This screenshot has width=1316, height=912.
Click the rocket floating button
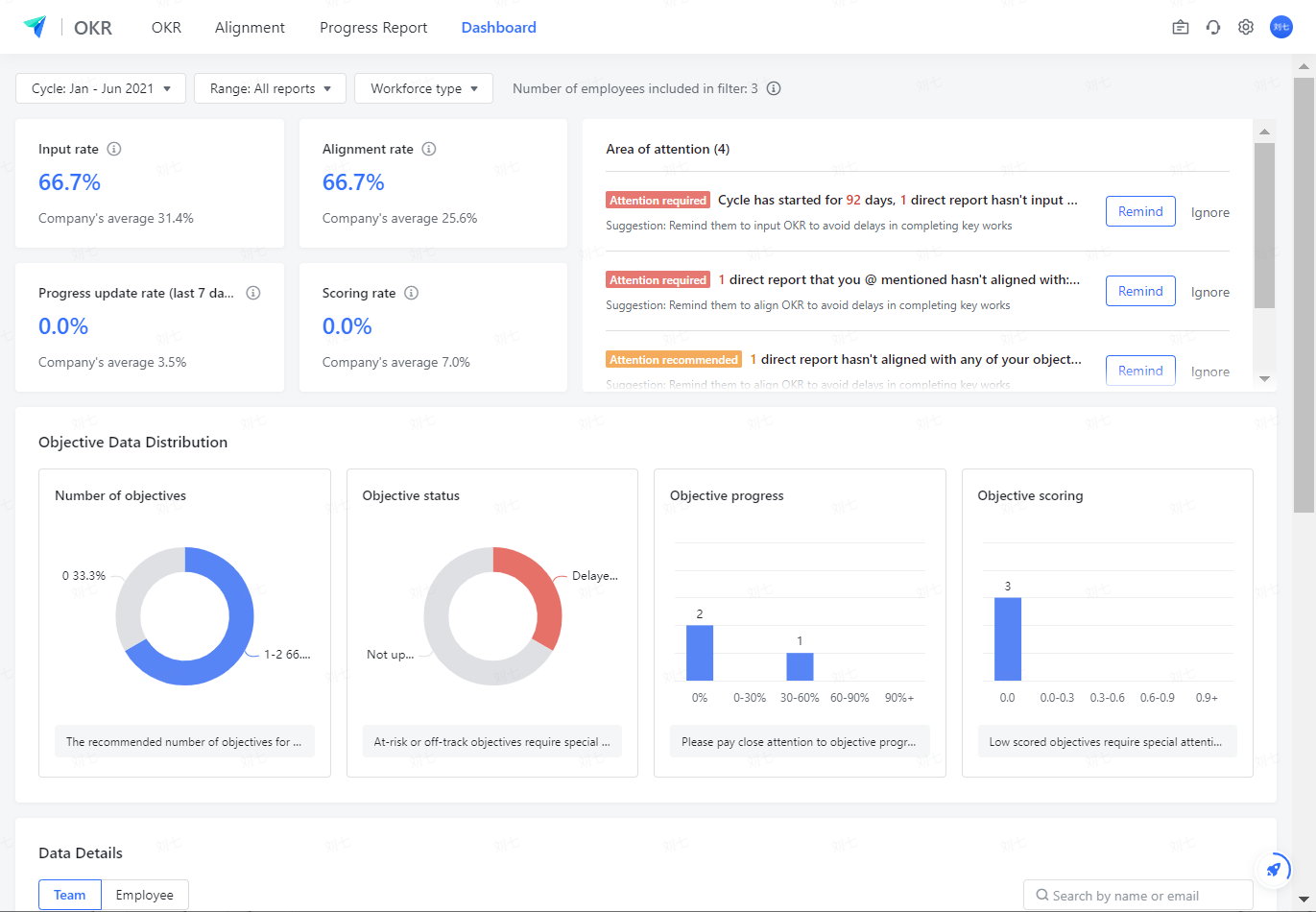tap(1273, 870)
